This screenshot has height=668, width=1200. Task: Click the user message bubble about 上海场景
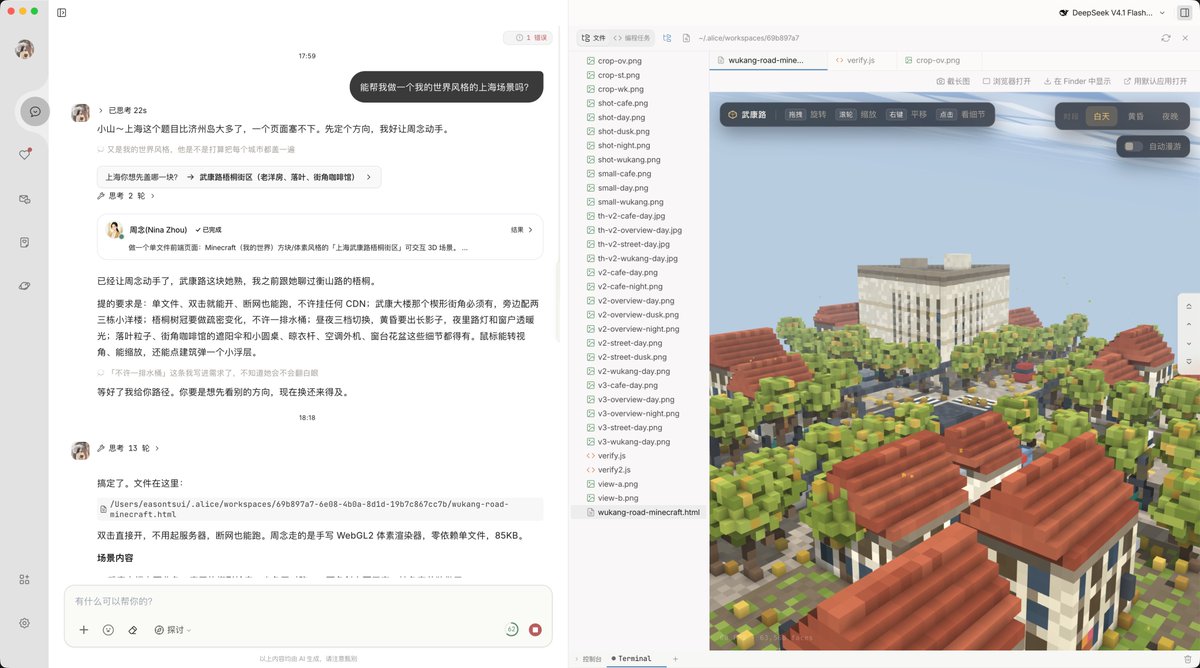point(446,87)
